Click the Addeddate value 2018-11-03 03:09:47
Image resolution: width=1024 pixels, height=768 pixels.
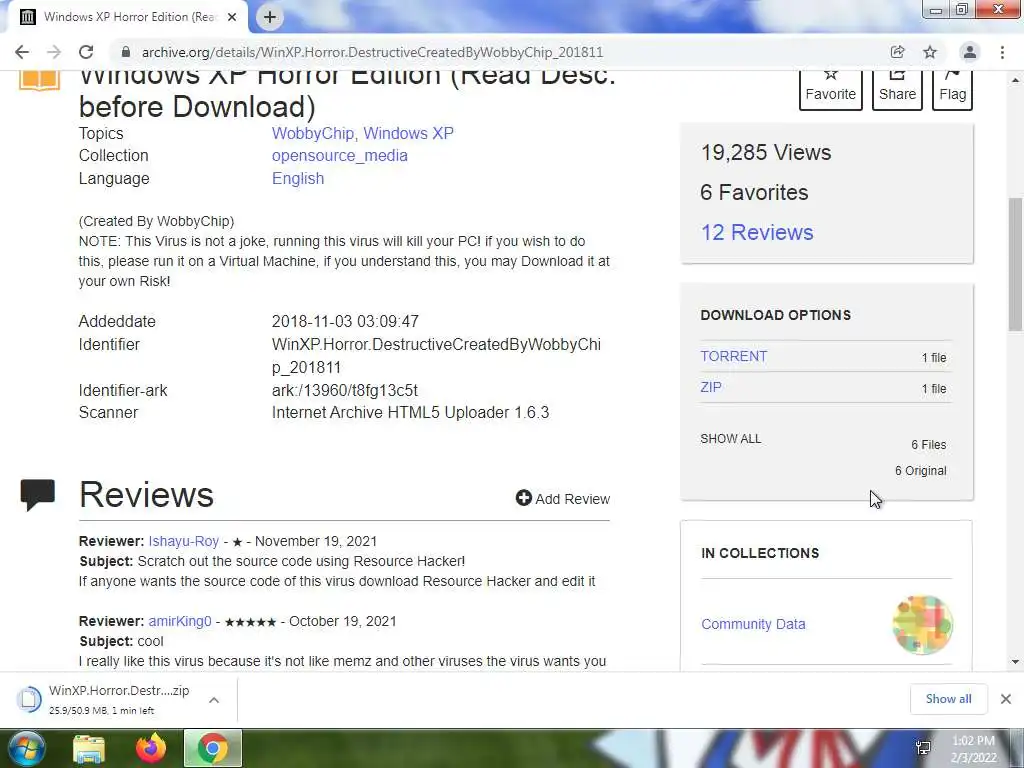(345, 321)
